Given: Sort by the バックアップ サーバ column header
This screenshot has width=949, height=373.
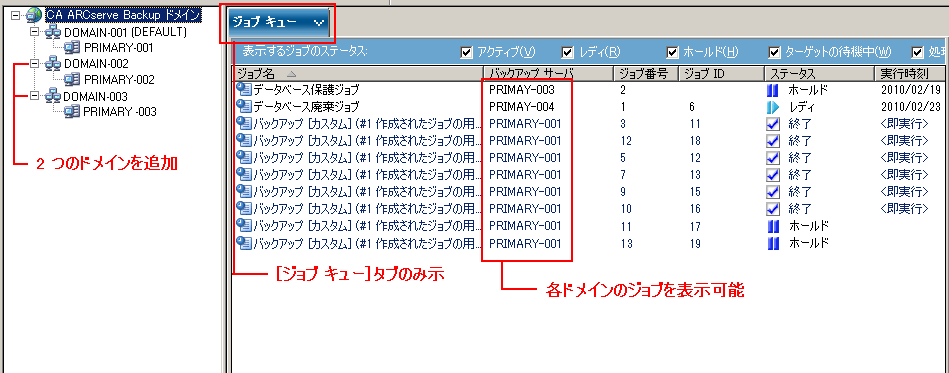Looking at the screenshot, I should (548, 74).
